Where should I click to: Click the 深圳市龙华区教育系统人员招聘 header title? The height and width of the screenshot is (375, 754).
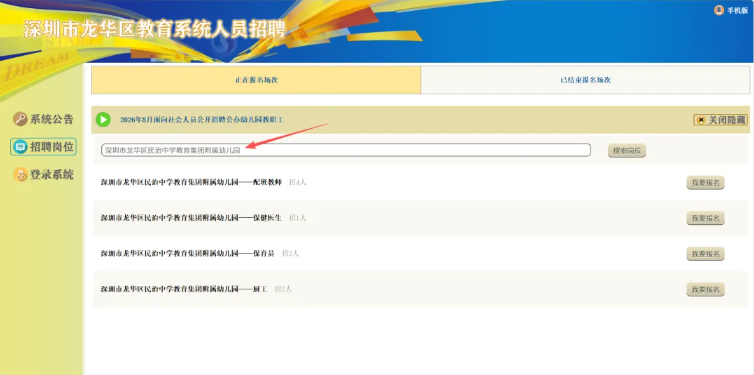(154, 29)
